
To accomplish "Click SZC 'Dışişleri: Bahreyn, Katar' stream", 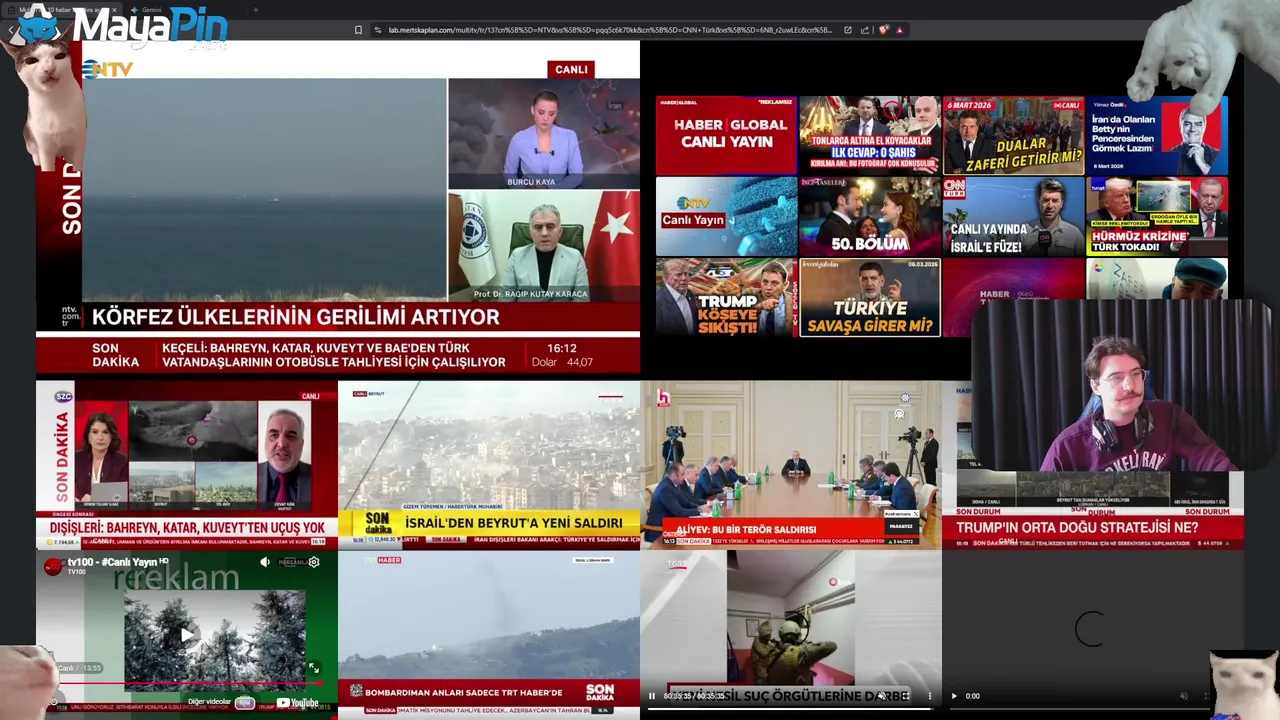I will click(187, 465).
